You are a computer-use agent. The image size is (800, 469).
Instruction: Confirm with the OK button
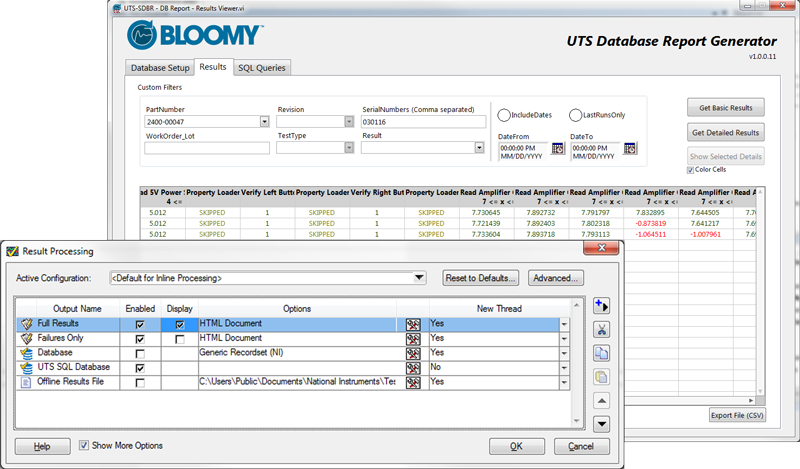point(516,446)
